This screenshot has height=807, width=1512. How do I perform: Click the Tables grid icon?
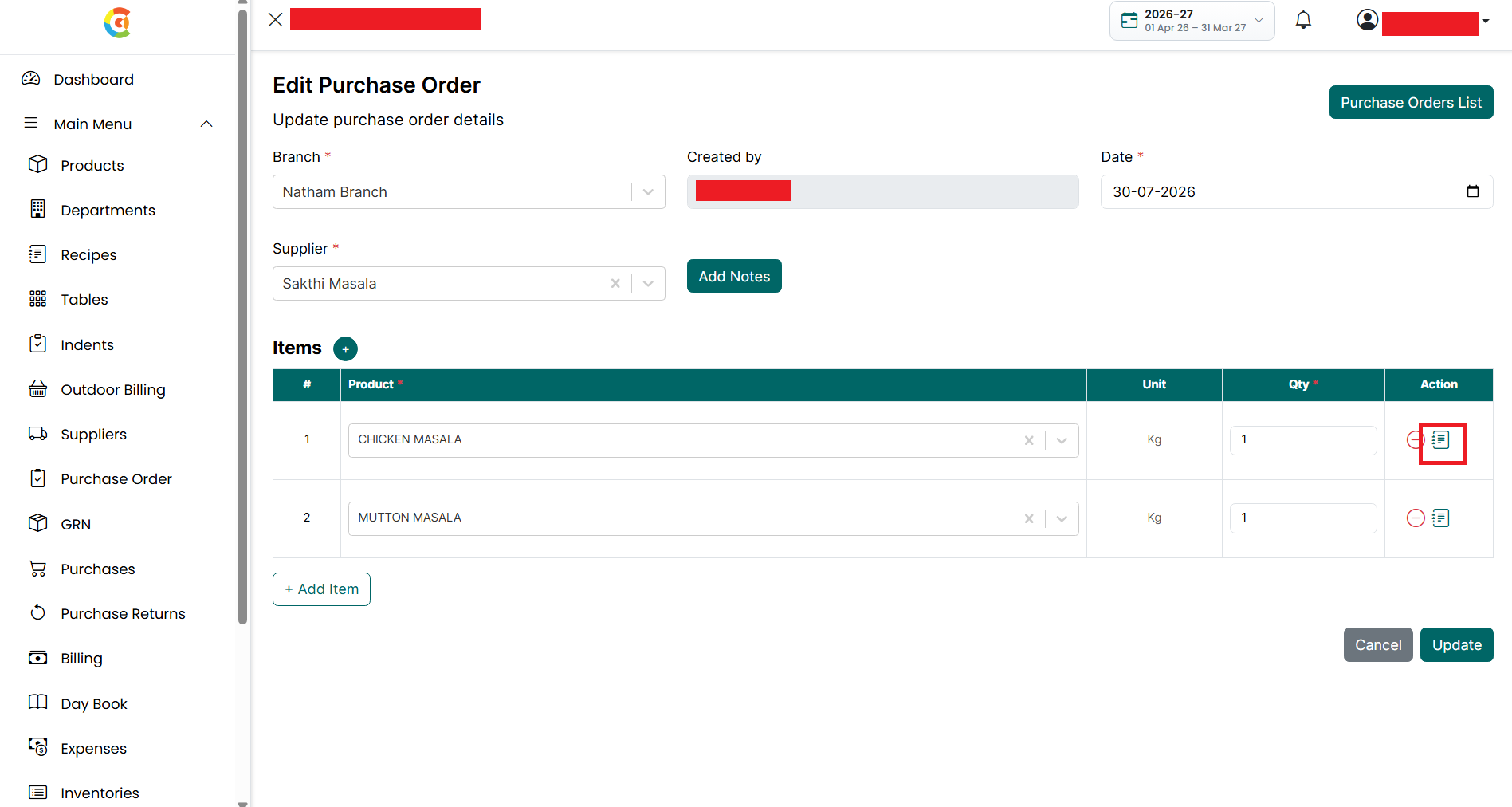click(37, 298)
